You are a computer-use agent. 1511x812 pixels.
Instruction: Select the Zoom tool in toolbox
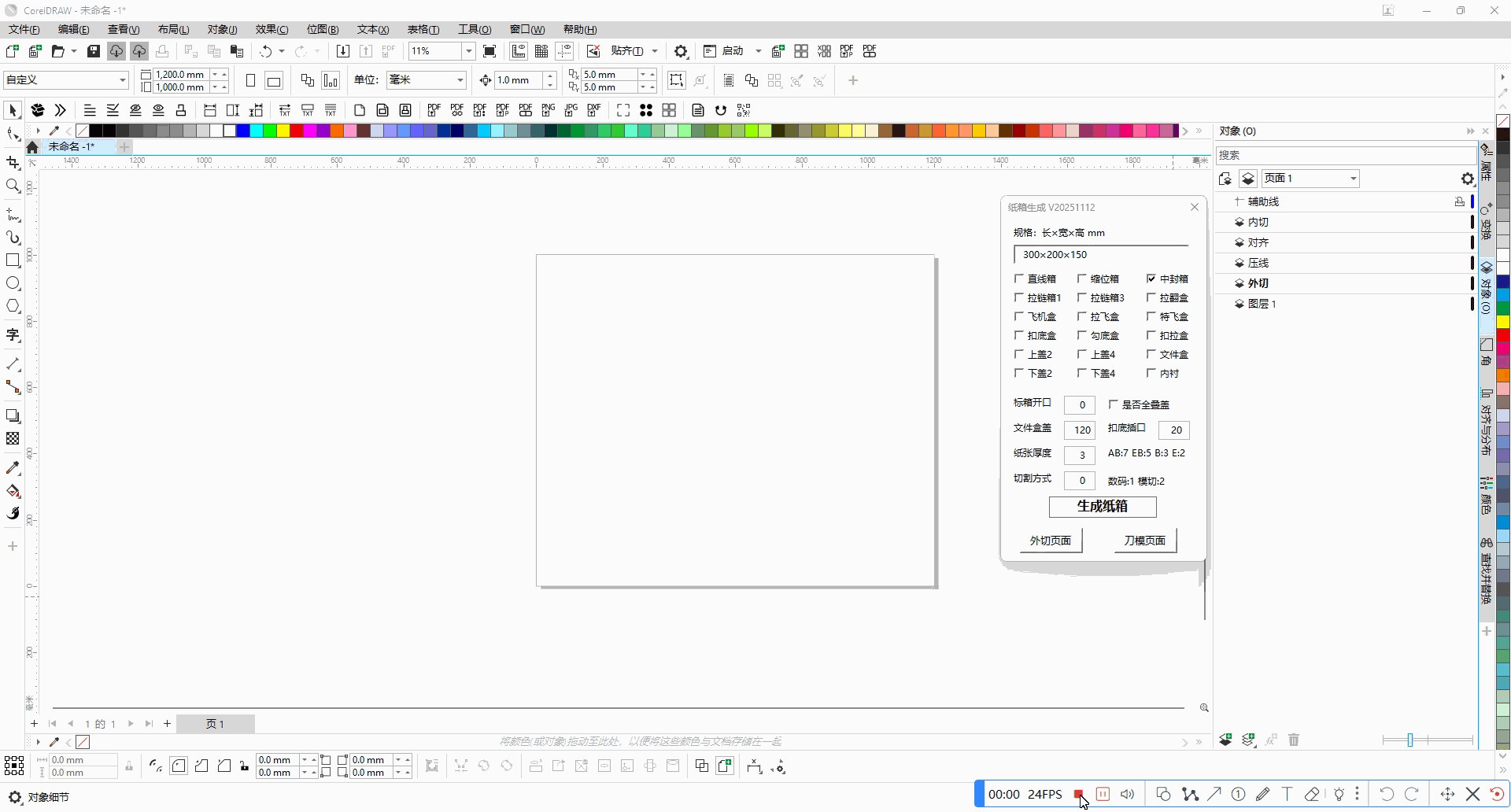click(x=13, y=186)
